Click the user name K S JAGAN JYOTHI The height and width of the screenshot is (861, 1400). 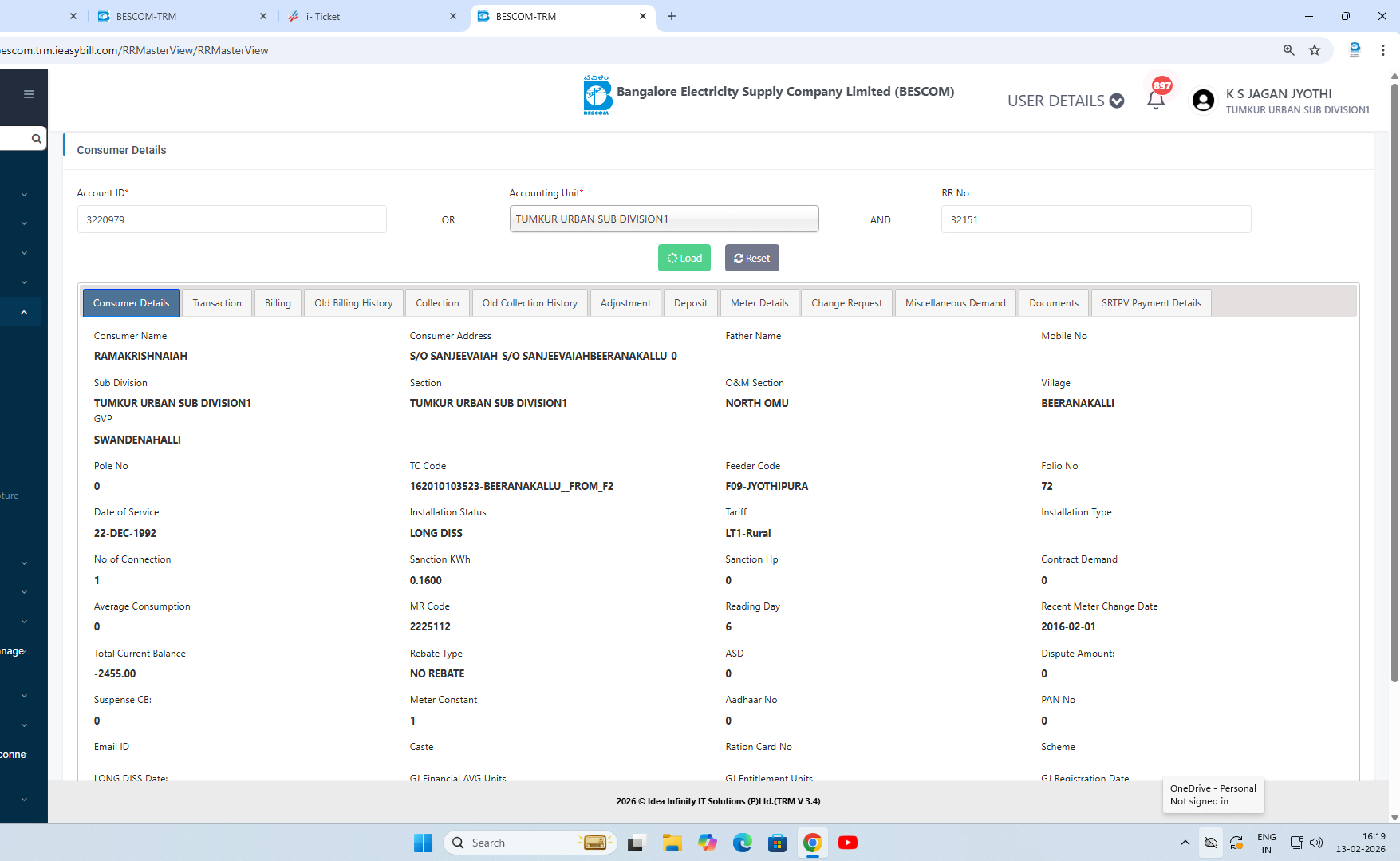click(1279, 94)
